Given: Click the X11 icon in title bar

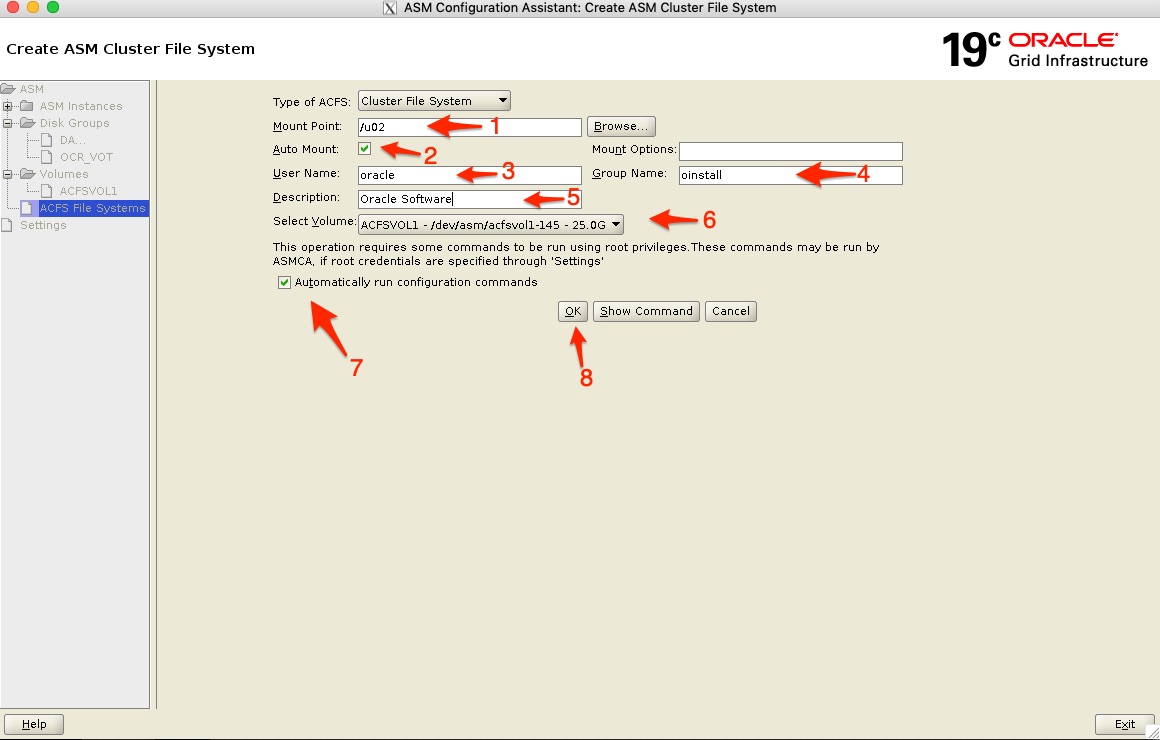Looking at the screenshot, I should (390, 8).
